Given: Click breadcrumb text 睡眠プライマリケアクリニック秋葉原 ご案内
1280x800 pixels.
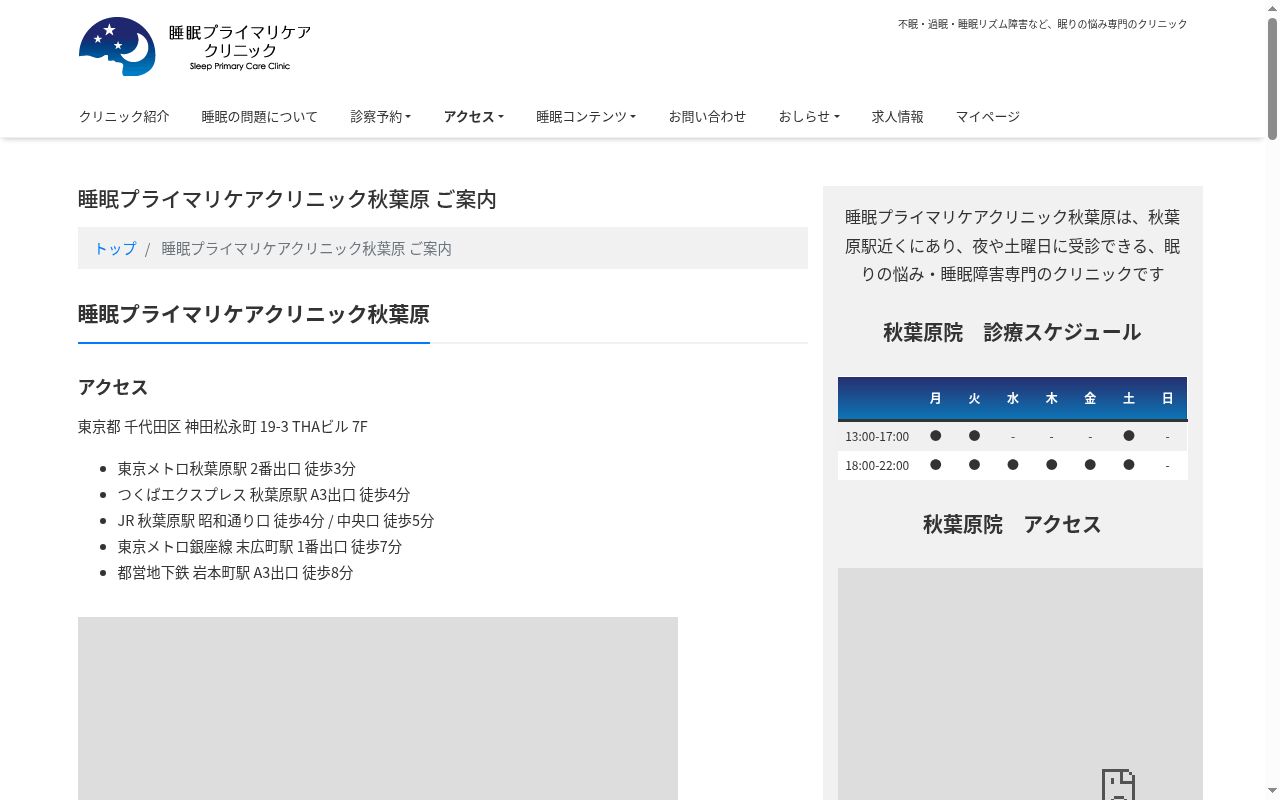Looking at the screenshot, I should pyautogui.click(x=306, y=248).
